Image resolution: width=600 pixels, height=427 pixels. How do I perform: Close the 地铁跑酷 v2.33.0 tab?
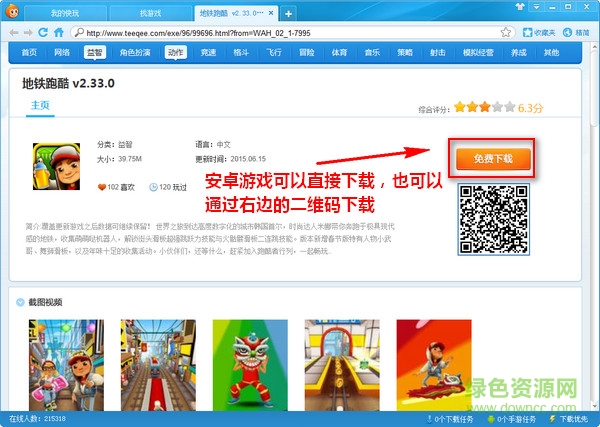tap(271, 13)
